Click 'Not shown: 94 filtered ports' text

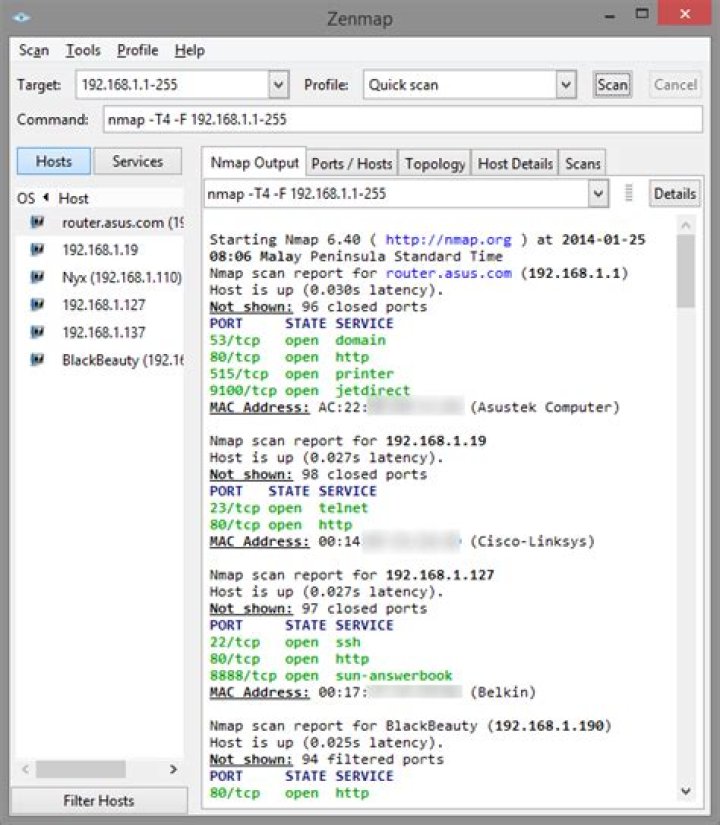(x=326, y=759)
